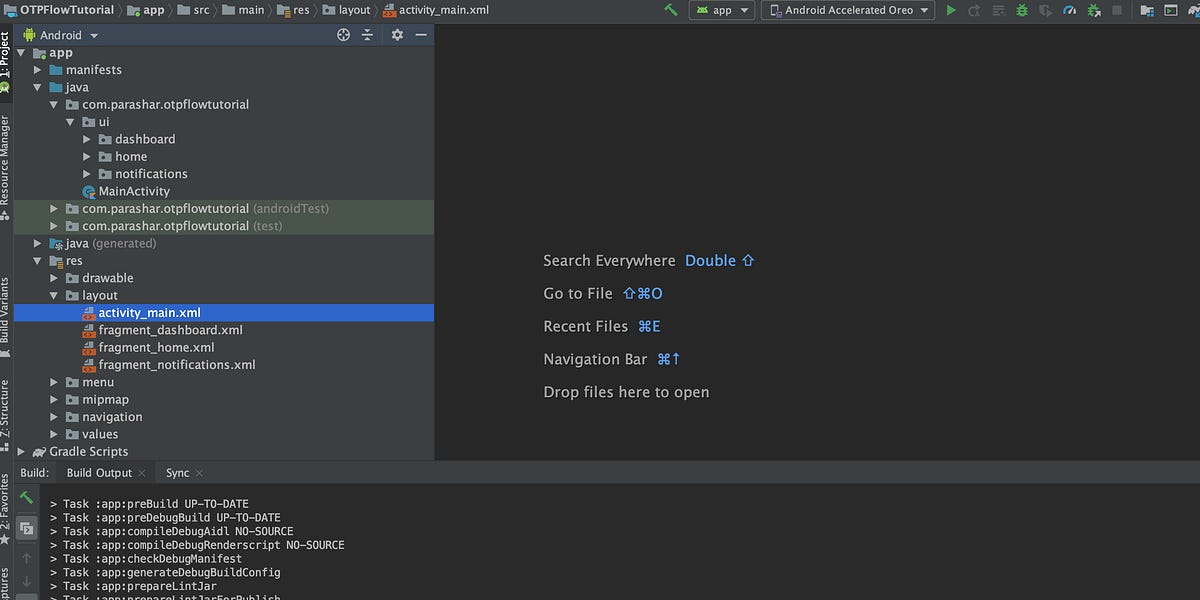Open the Project panel settings gear

pyautogui.click(x=397, y=34)
